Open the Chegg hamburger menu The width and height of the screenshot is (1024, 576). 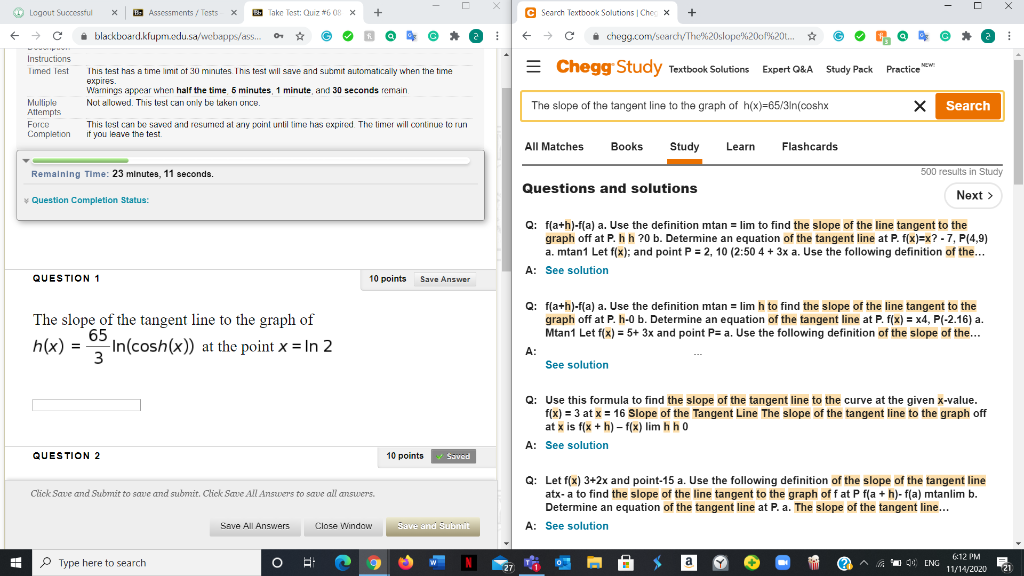click(x=534, y=67)
